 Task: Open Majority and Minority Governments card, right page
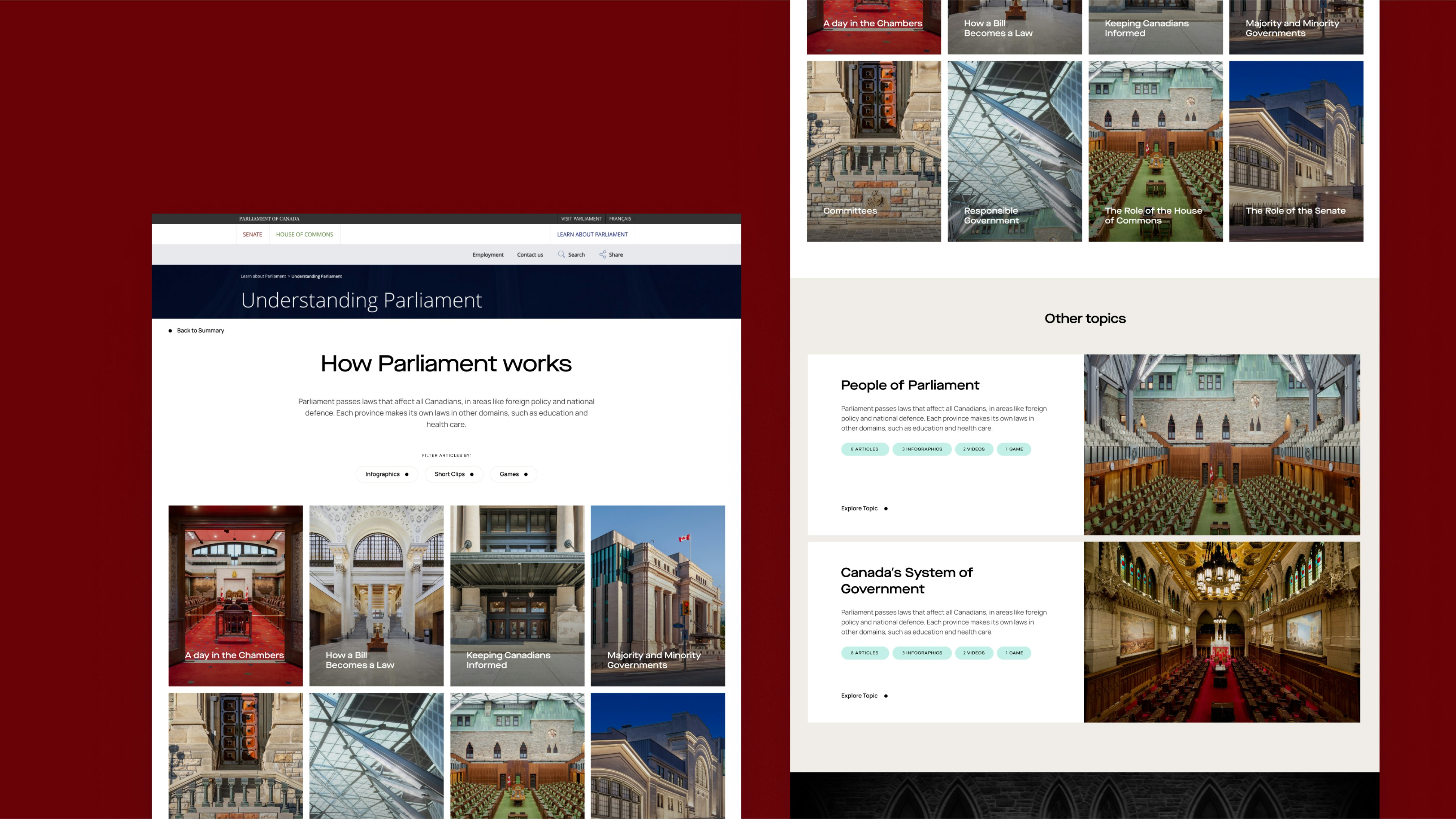[x=1296, y=27]
